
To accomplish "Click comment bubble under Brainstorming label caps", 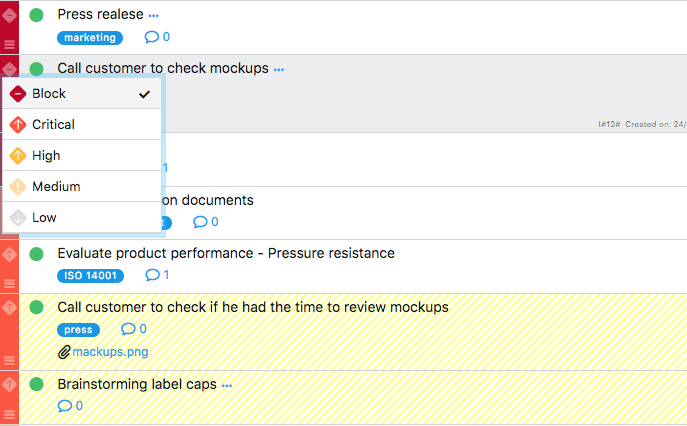I will (65, 406).
